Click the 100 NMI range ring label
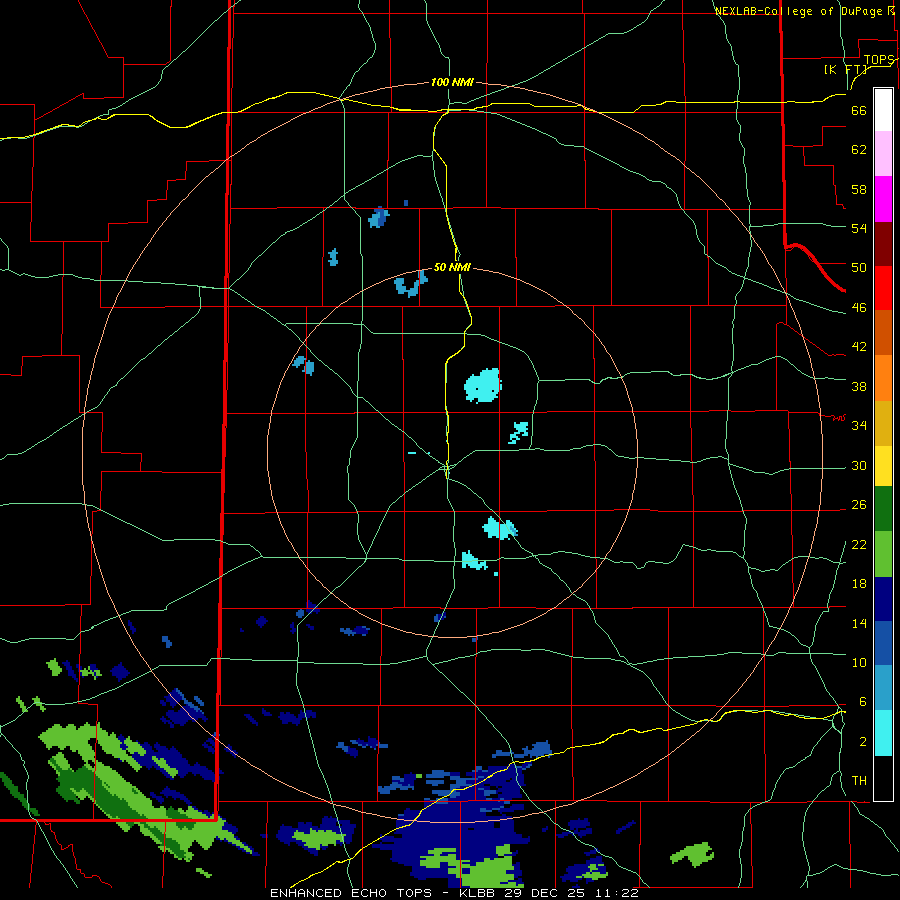 (x=452, y=83)
